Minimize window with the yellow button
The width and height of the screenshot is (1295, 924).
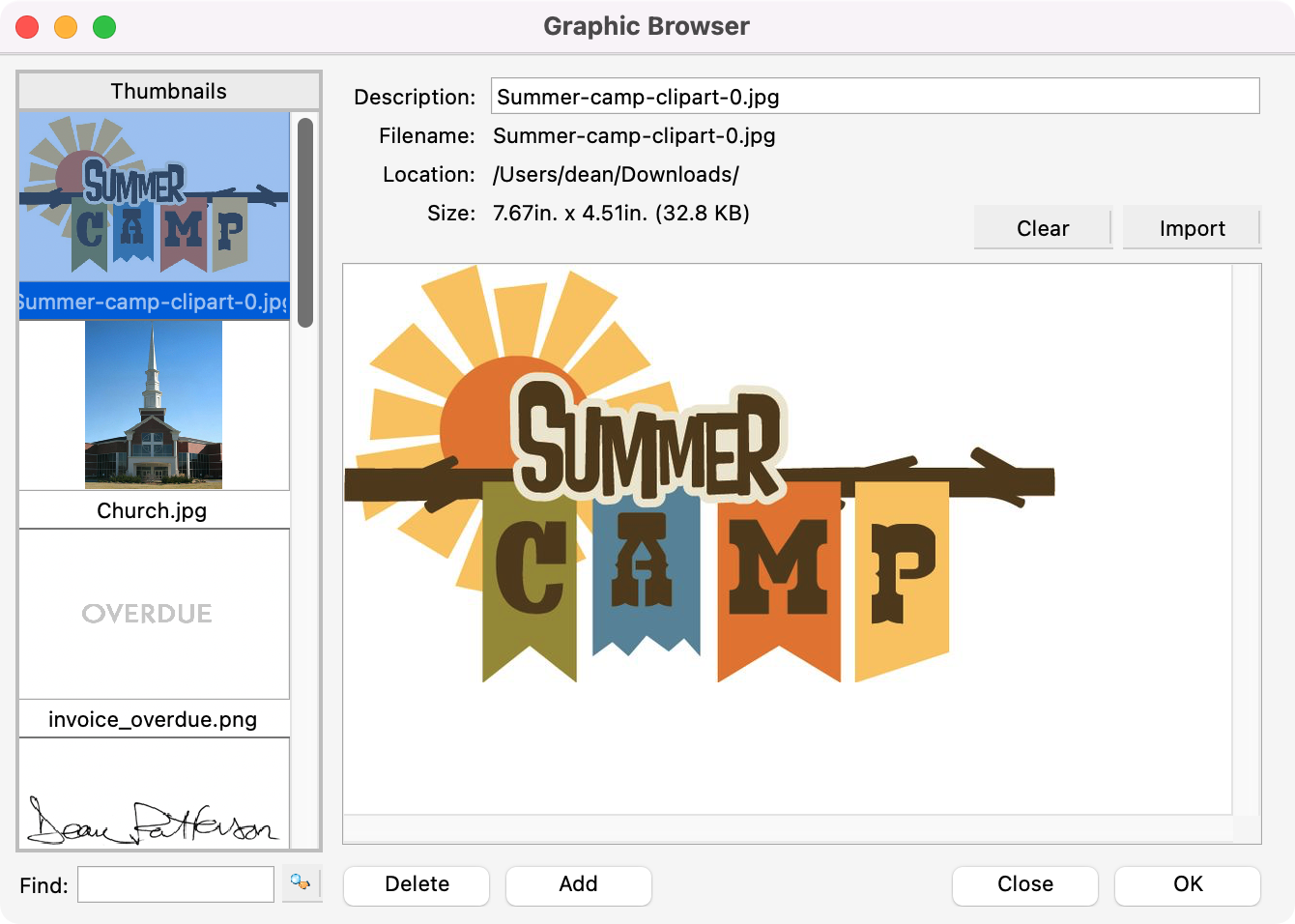pos(66,27)
